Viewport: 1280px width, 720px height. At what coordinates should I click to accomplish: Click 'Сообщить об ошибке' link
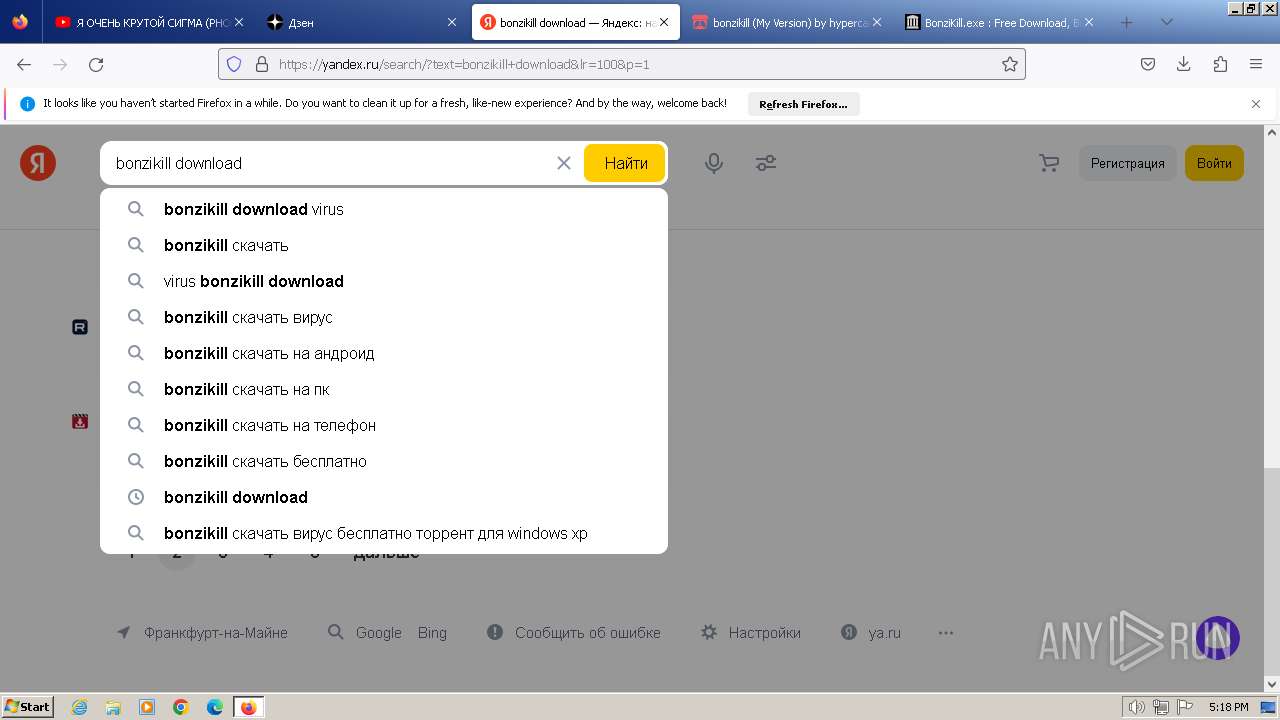coord(574,633)
